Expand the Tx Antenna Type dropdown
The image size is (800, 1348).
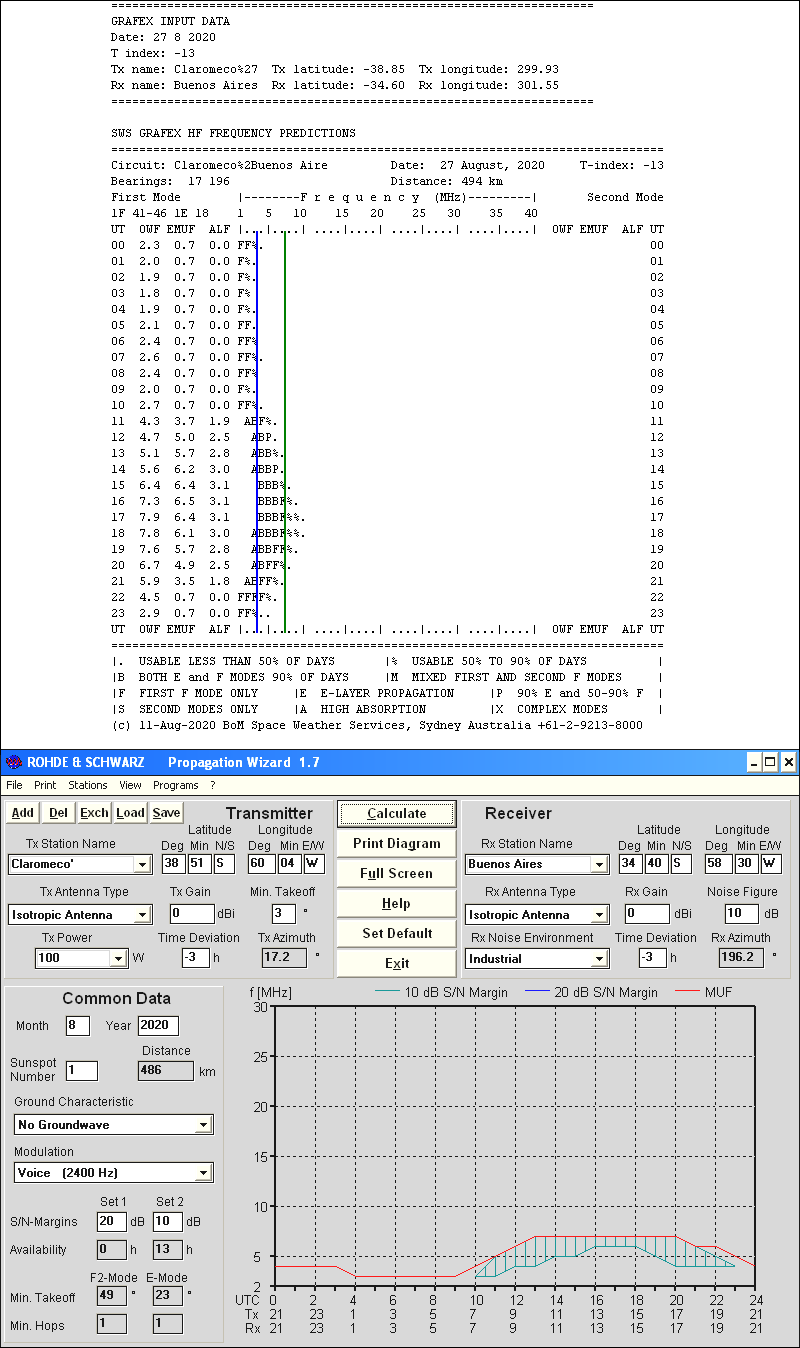142,914
